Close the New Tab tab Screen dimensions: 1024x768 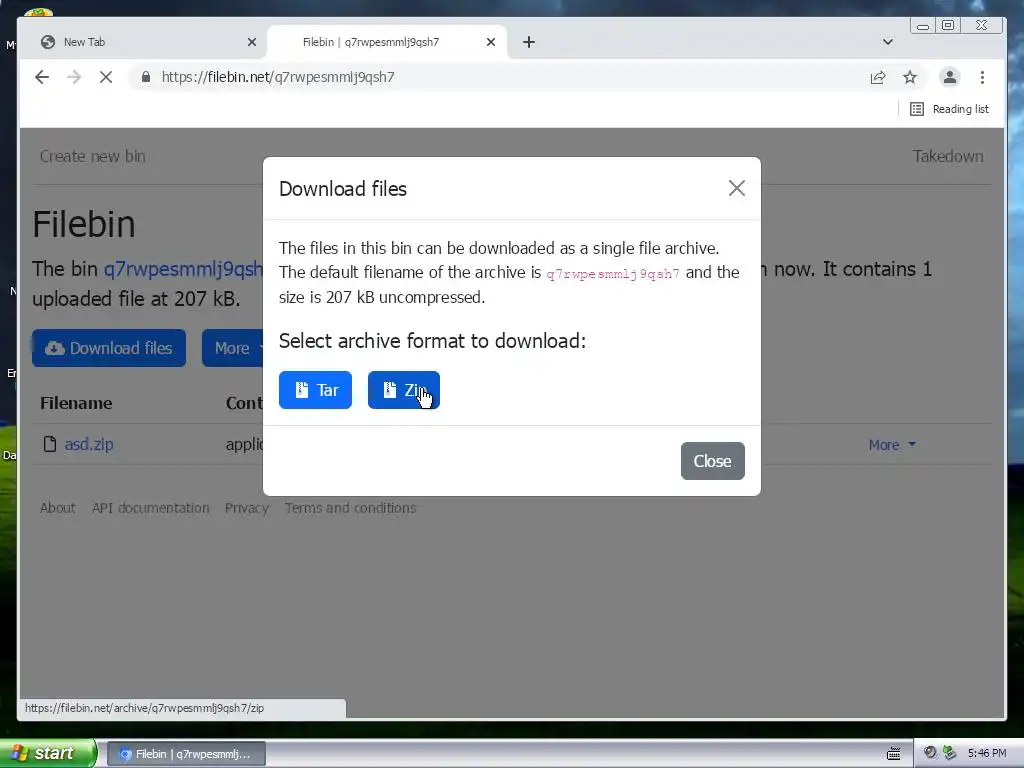tap(252, 42)
